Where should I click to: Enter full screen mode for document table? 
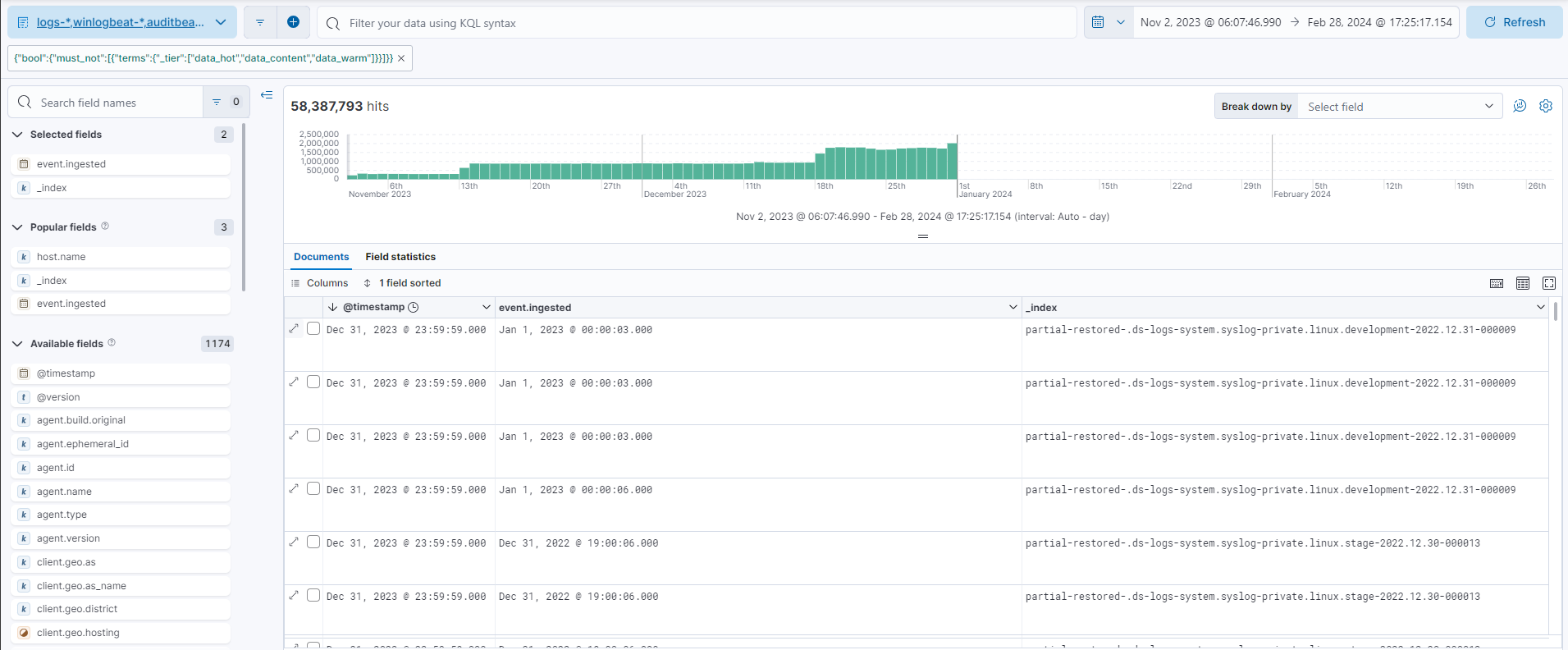(1549, 283)
